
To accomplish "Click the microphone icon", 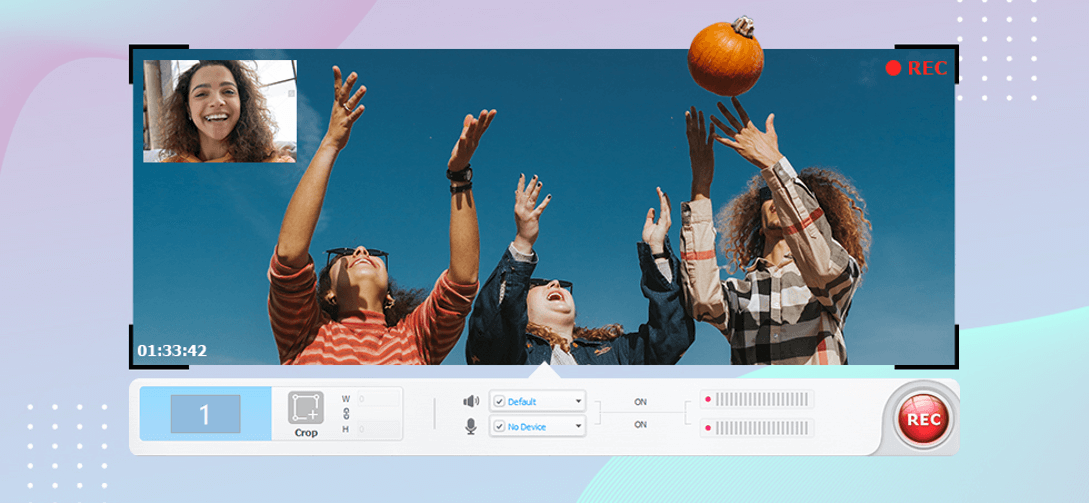I will (471, 426).
